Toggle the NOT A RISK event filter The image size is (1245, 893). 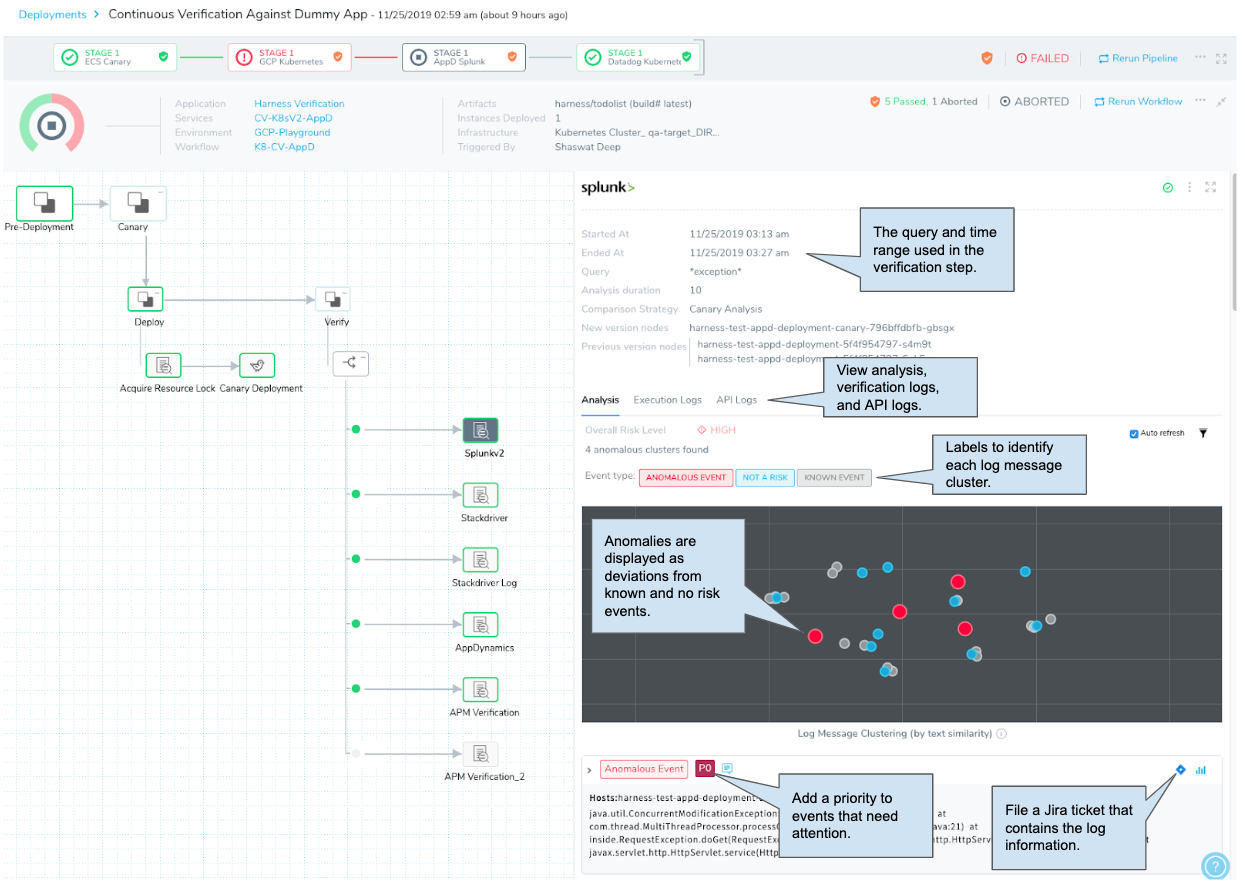tap(764, 477)
